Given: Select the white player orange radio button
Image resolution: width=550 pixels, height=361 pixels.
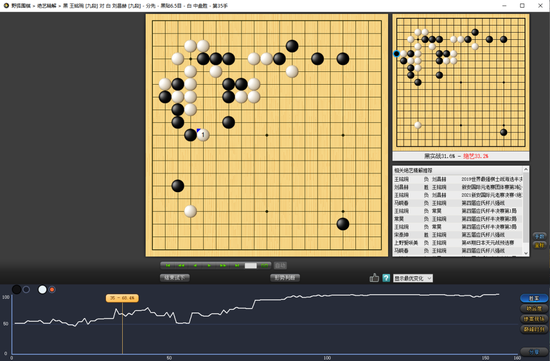Looking at the screenshot, I should click(52, 289).
